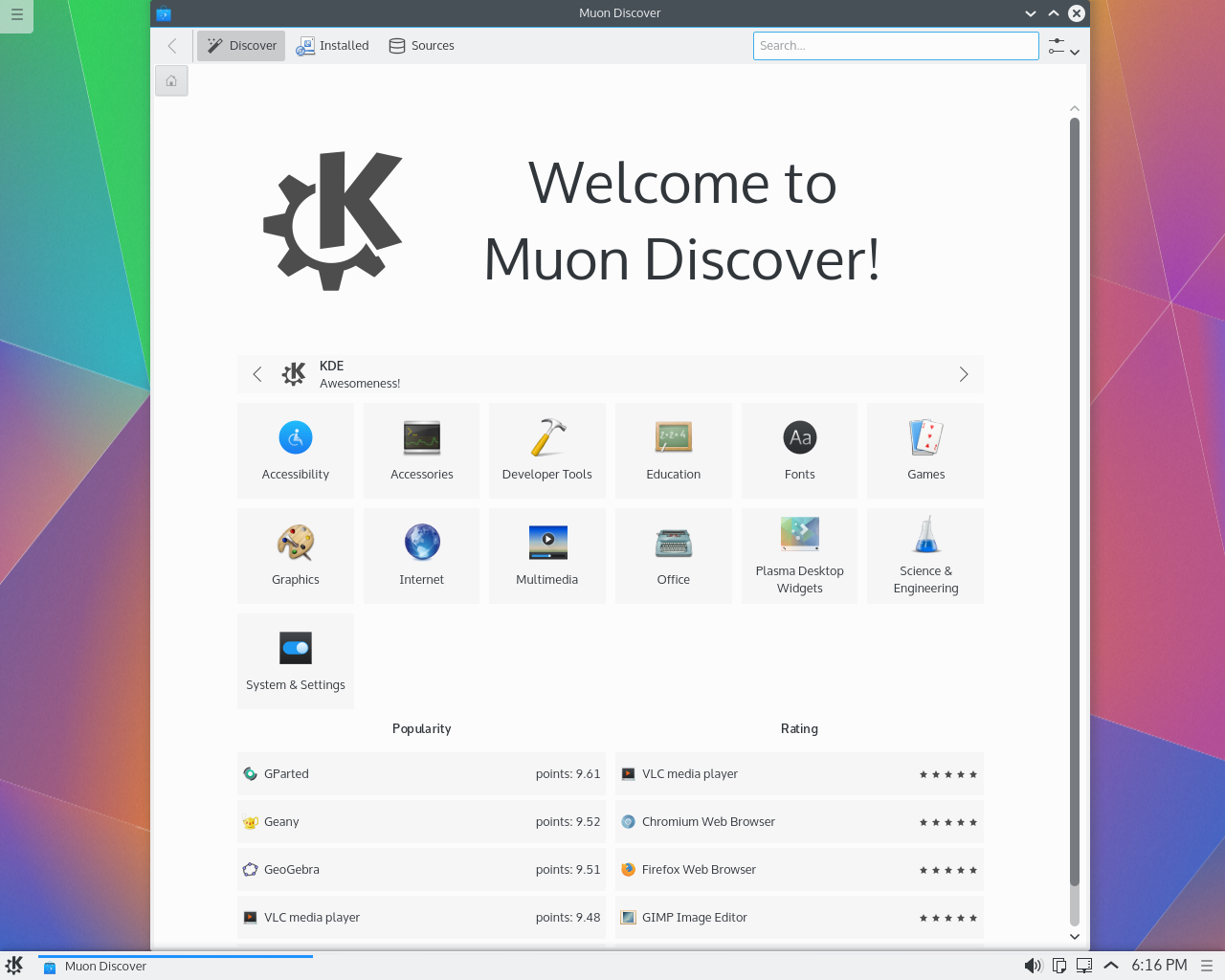Browse the Fonts category
Screen dimensions: 1225x980
pos(800,451)
